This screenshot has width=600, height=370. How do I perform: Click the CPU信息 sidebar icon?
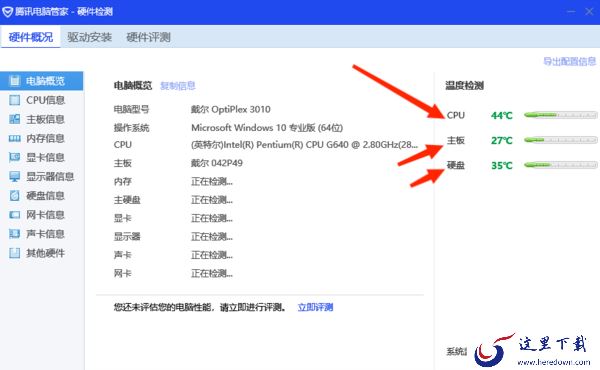click(15, 100)
